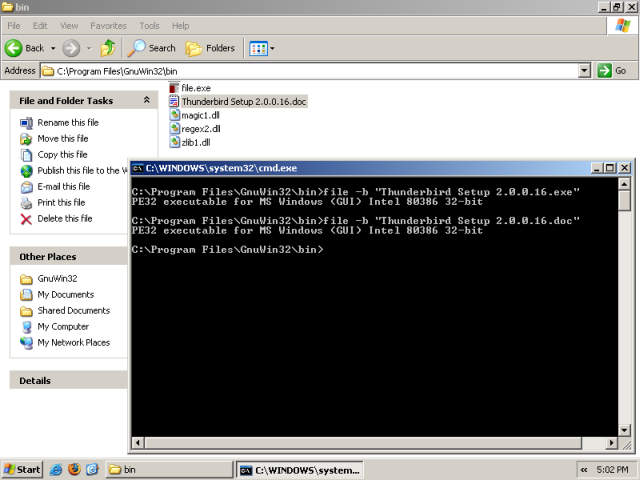Toggle the Folders pane button
Screen dimensions: 640x480
210,48
